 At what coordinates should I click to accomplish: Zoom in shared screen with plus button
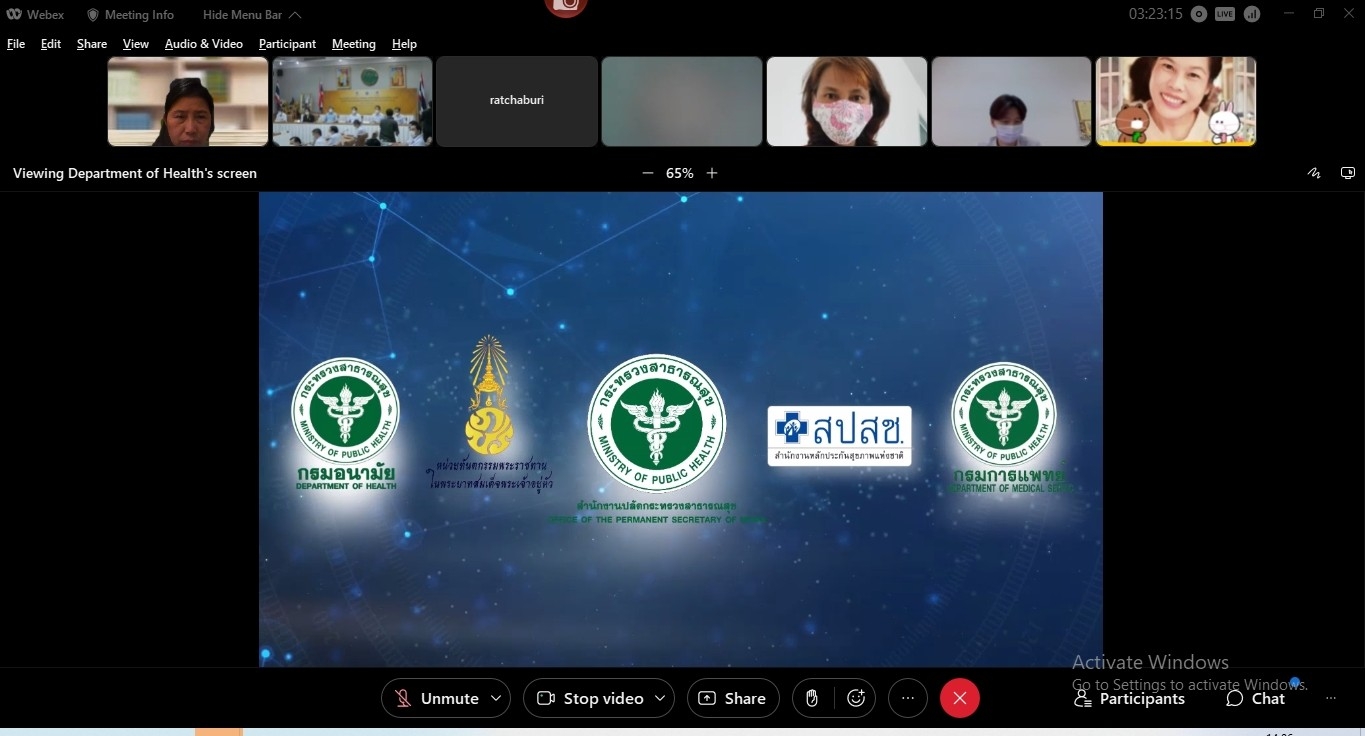coord(712,173)
